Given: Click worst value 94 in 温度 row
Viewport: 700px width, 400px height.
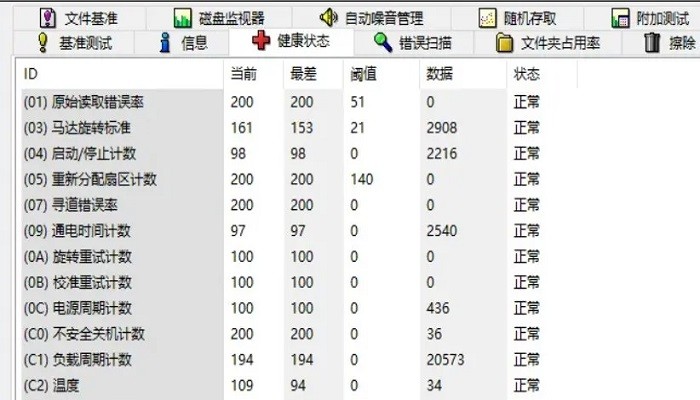Looking at the screenshot, I should (x=298, y=386).
